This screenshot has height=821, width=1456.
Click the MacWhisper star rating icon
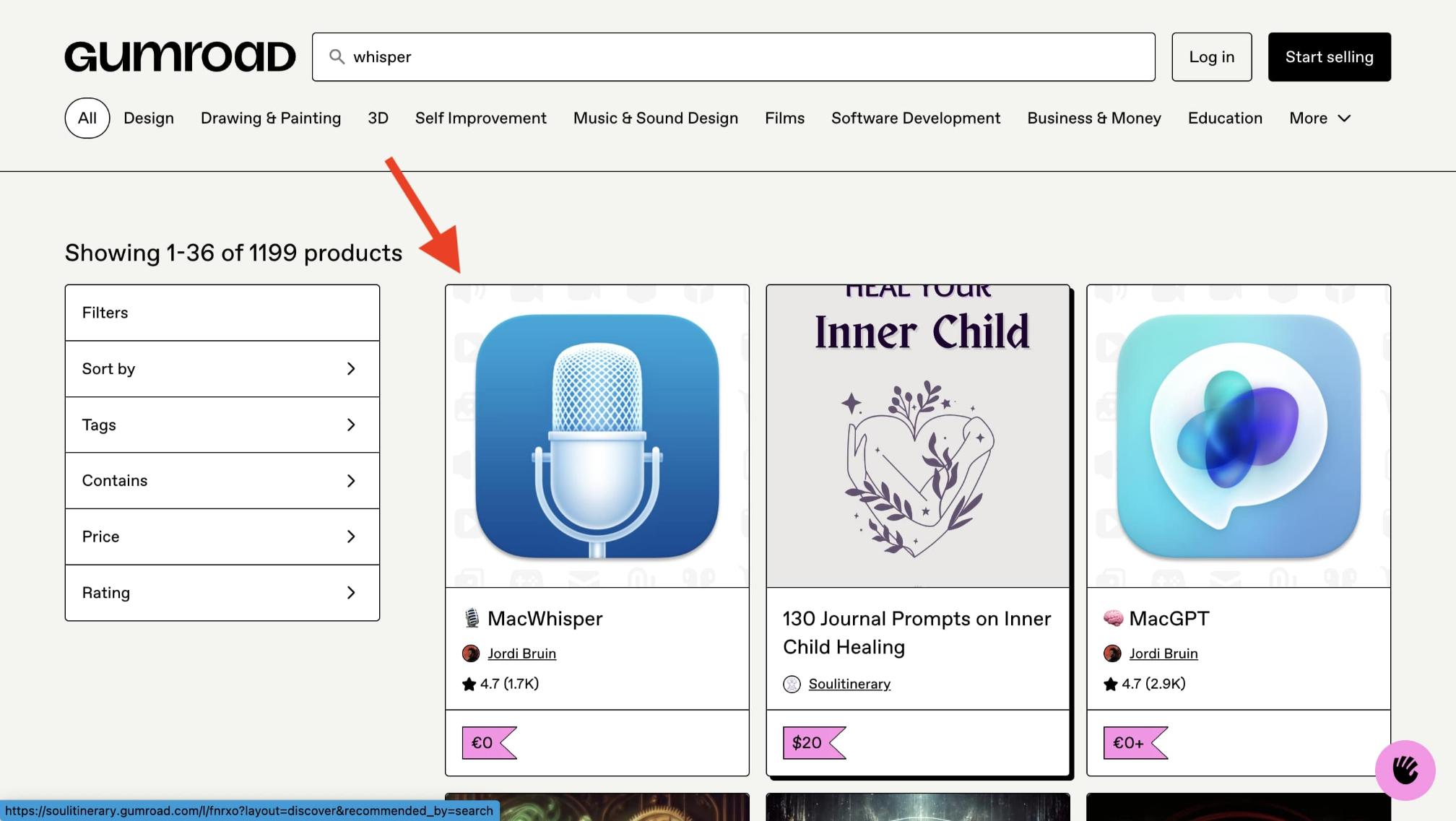pyautogui.click(x=469, y=684)
